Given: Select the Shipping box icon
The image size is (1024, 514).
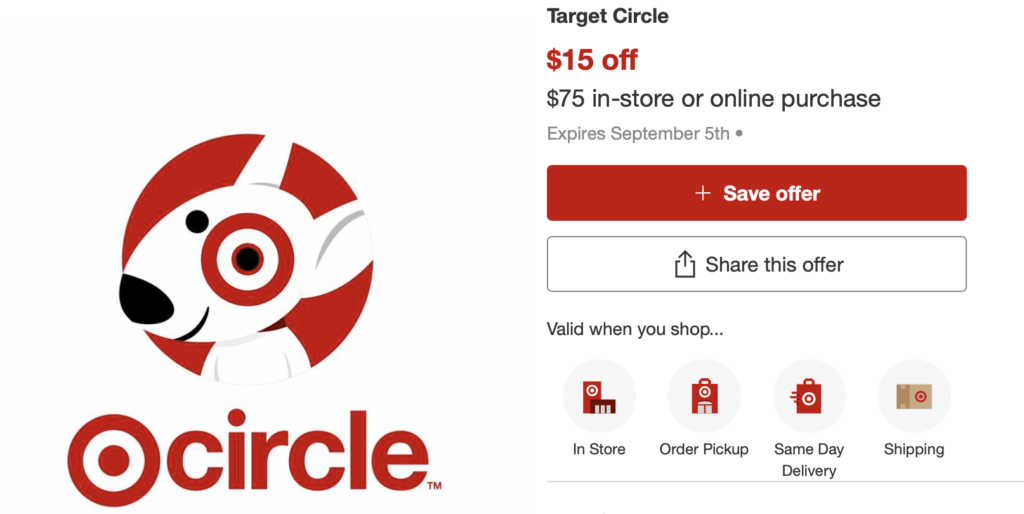Looking at the screenshot, I should click(914, 396).
